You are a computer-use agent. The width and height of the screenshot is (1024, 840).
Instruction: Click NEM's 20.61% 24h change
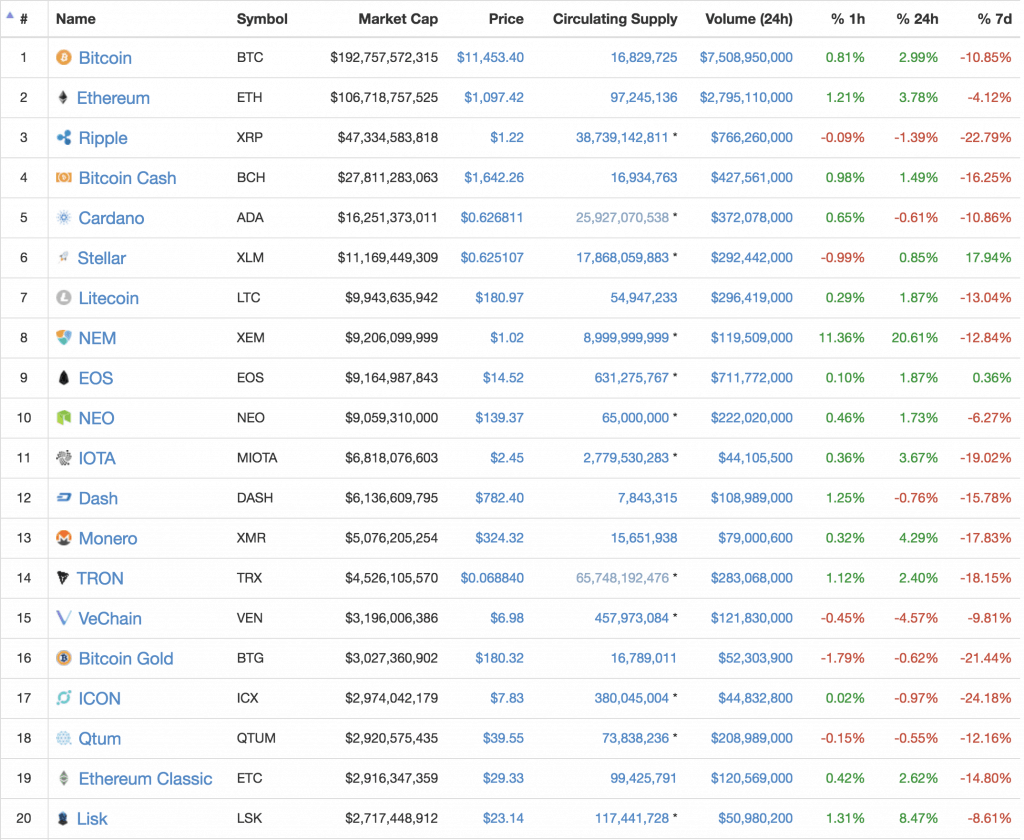pos(915,338)
